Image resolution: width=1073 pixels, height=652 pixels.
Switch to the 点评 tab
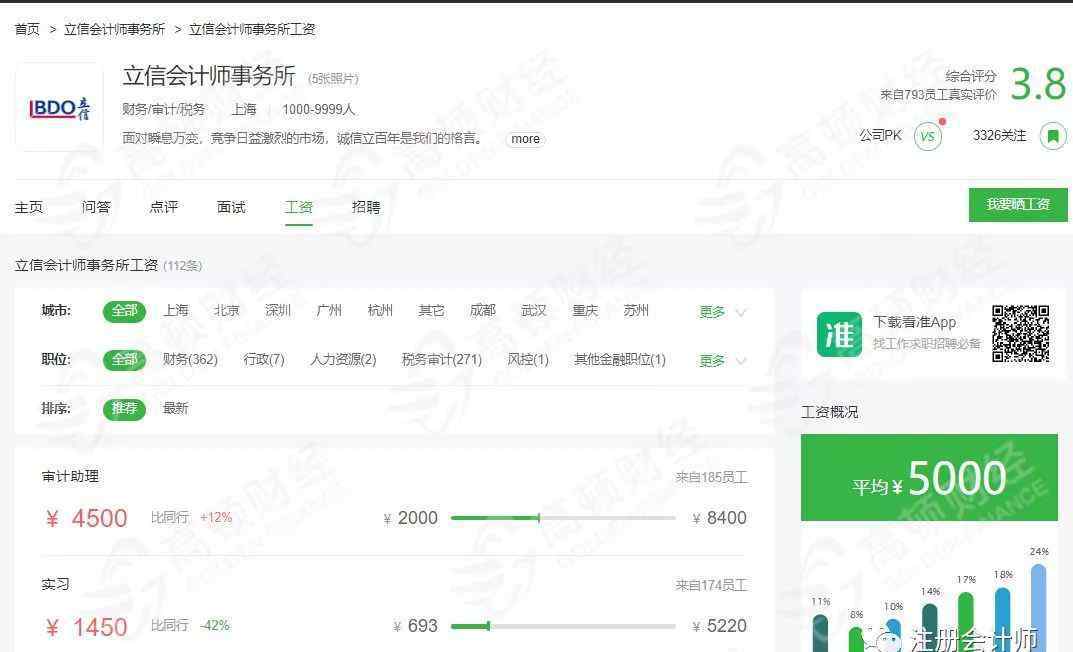pyautogui.click(x=164, y=207)
